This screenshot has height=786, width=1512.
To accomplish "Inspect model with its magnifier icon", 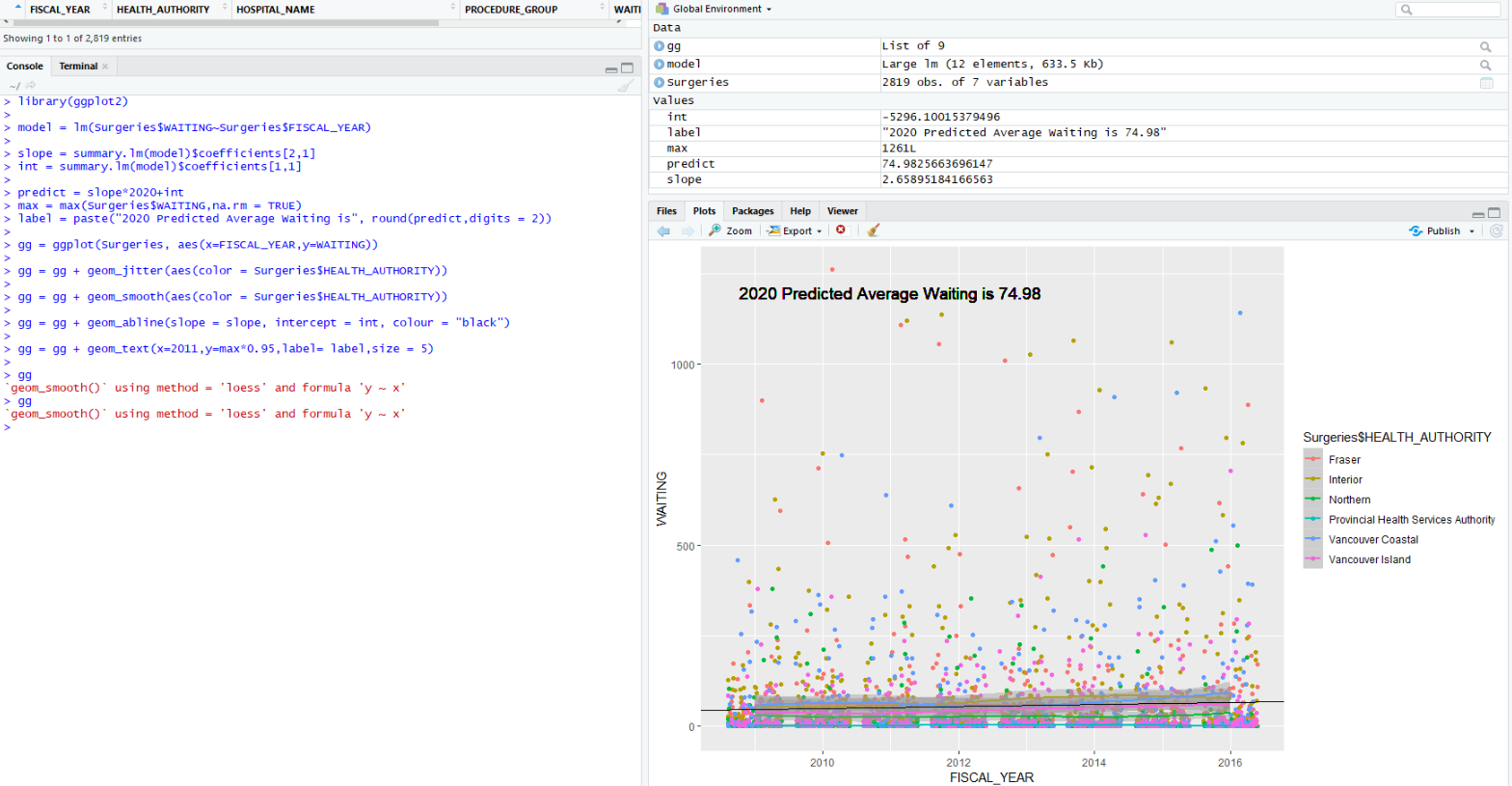I will 1486,65.
